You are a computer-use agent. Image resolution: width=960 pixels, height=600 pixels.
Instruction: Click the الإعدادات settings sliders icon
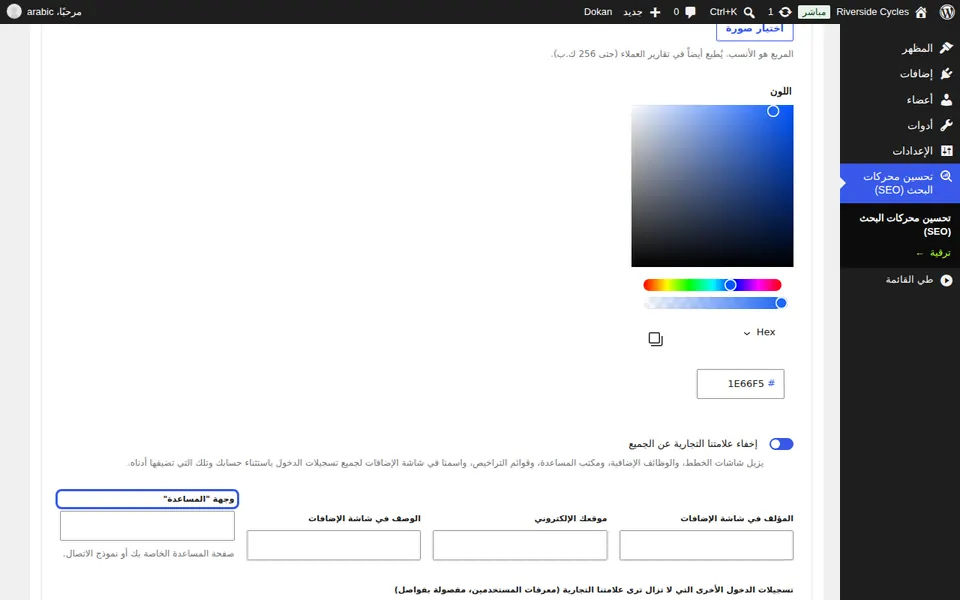(x=946, y=151)
